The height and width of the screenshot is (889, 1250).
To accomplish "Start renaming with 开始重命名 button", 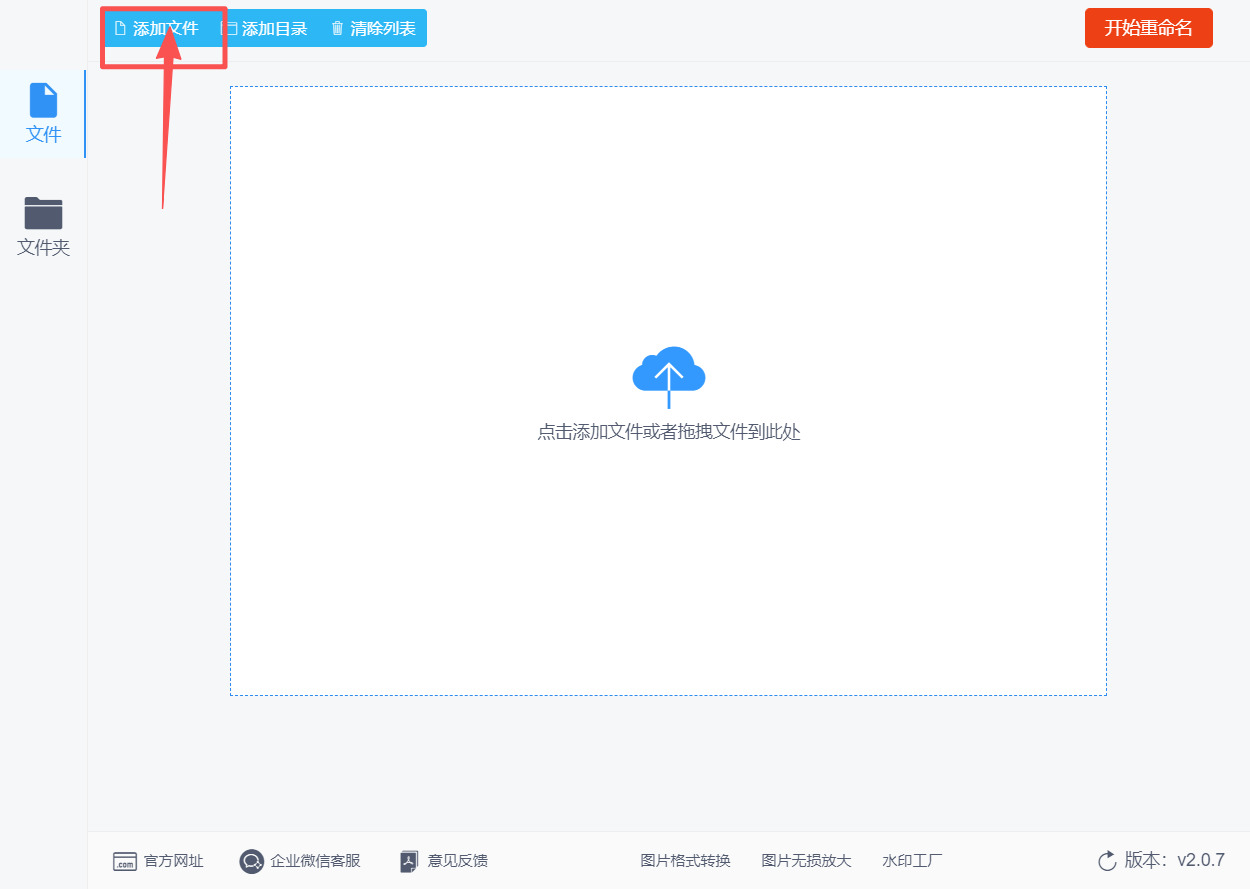I will (x=1148, y=28).
